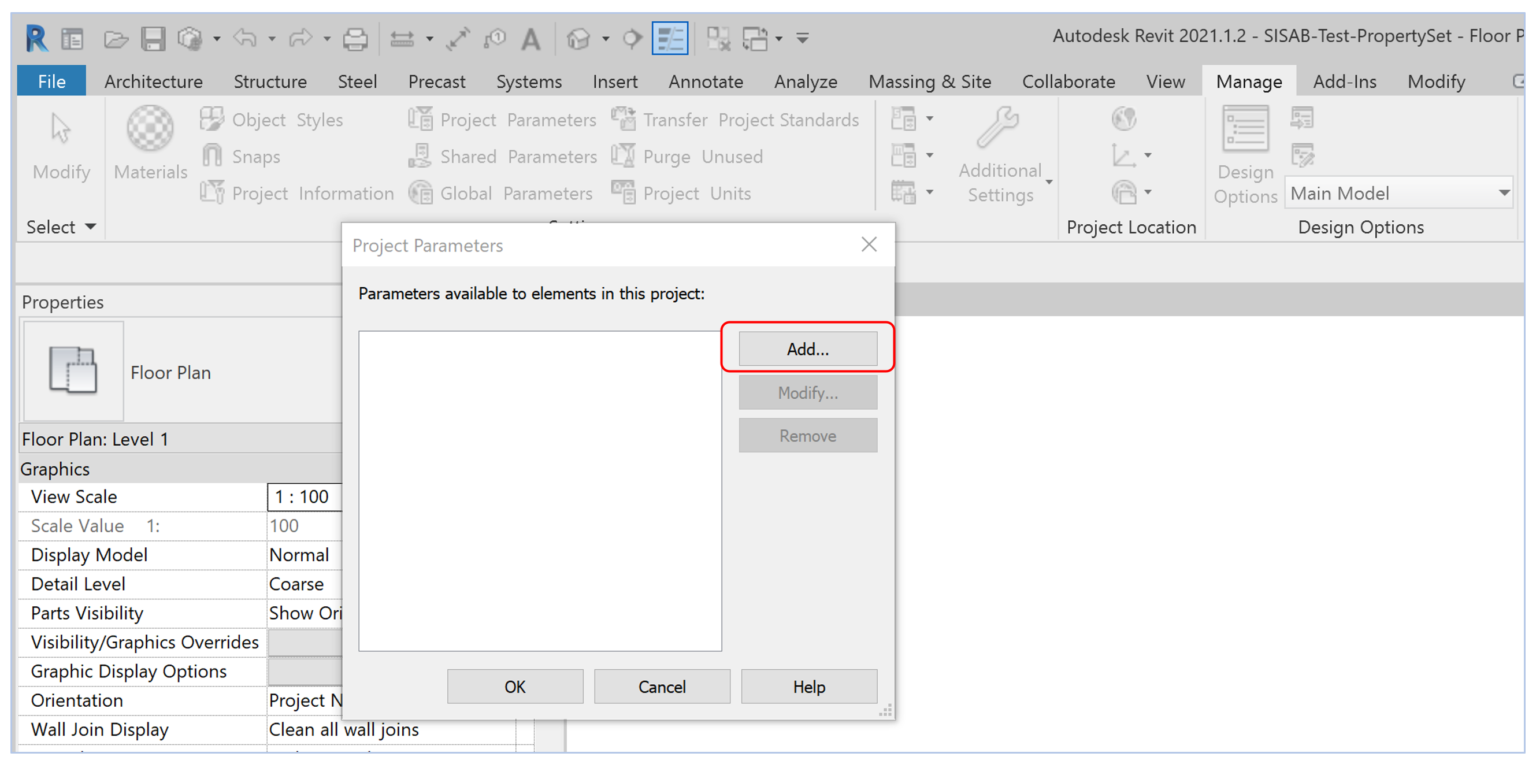Click the Revit application logo icon

[36, 39]
